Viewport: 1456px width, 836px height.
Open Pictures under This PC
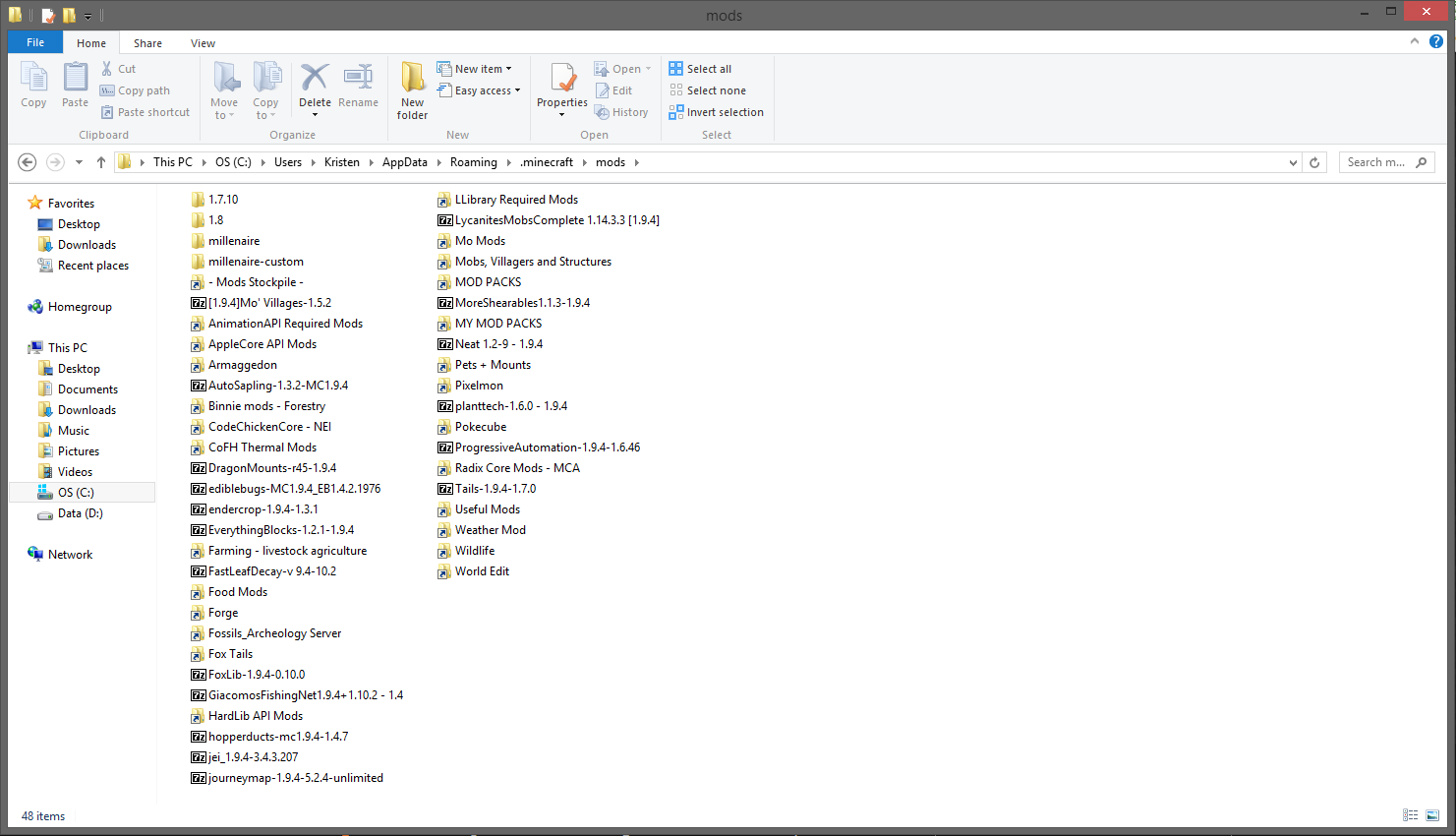tap(68, 451)
